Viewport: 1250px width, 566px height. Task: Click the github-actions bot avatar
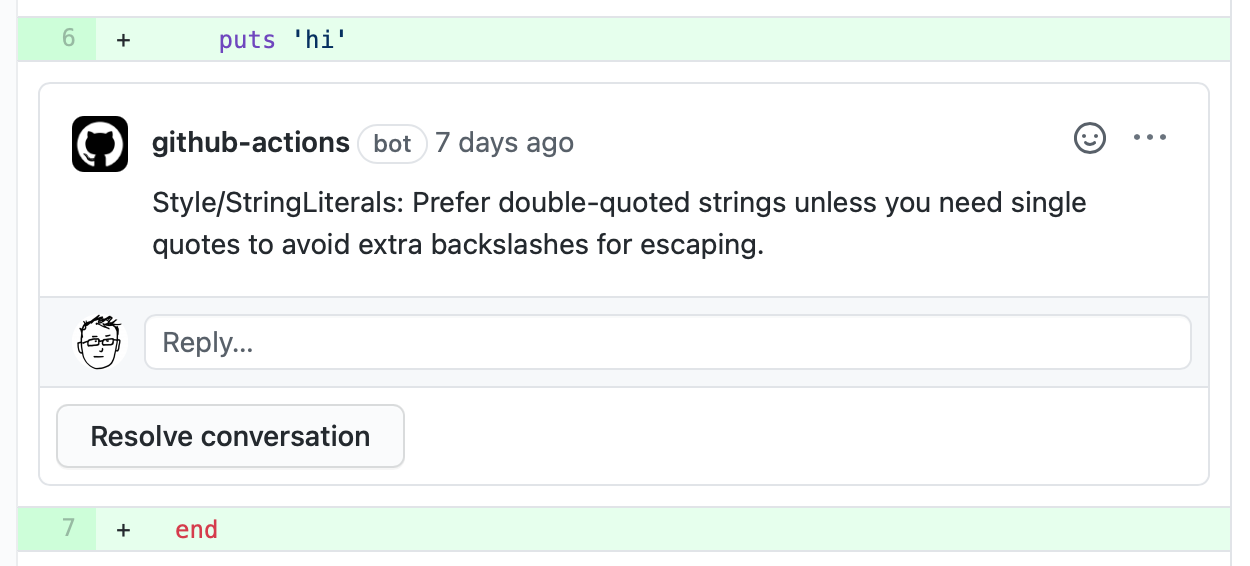[100, 144]
